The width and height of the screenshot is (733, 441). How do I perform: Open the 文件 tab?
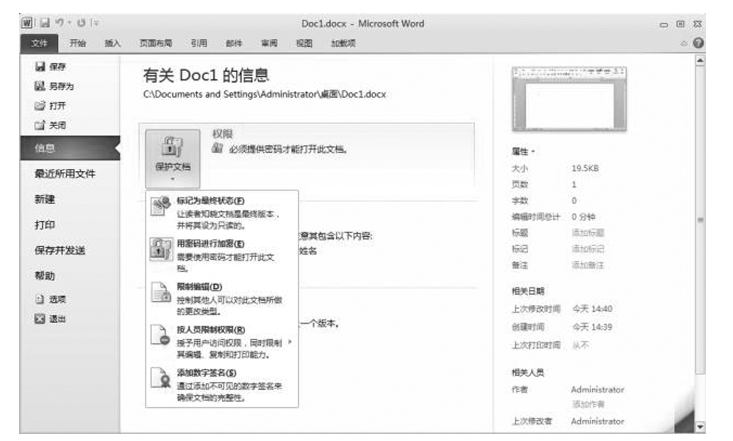pos(39,43)
